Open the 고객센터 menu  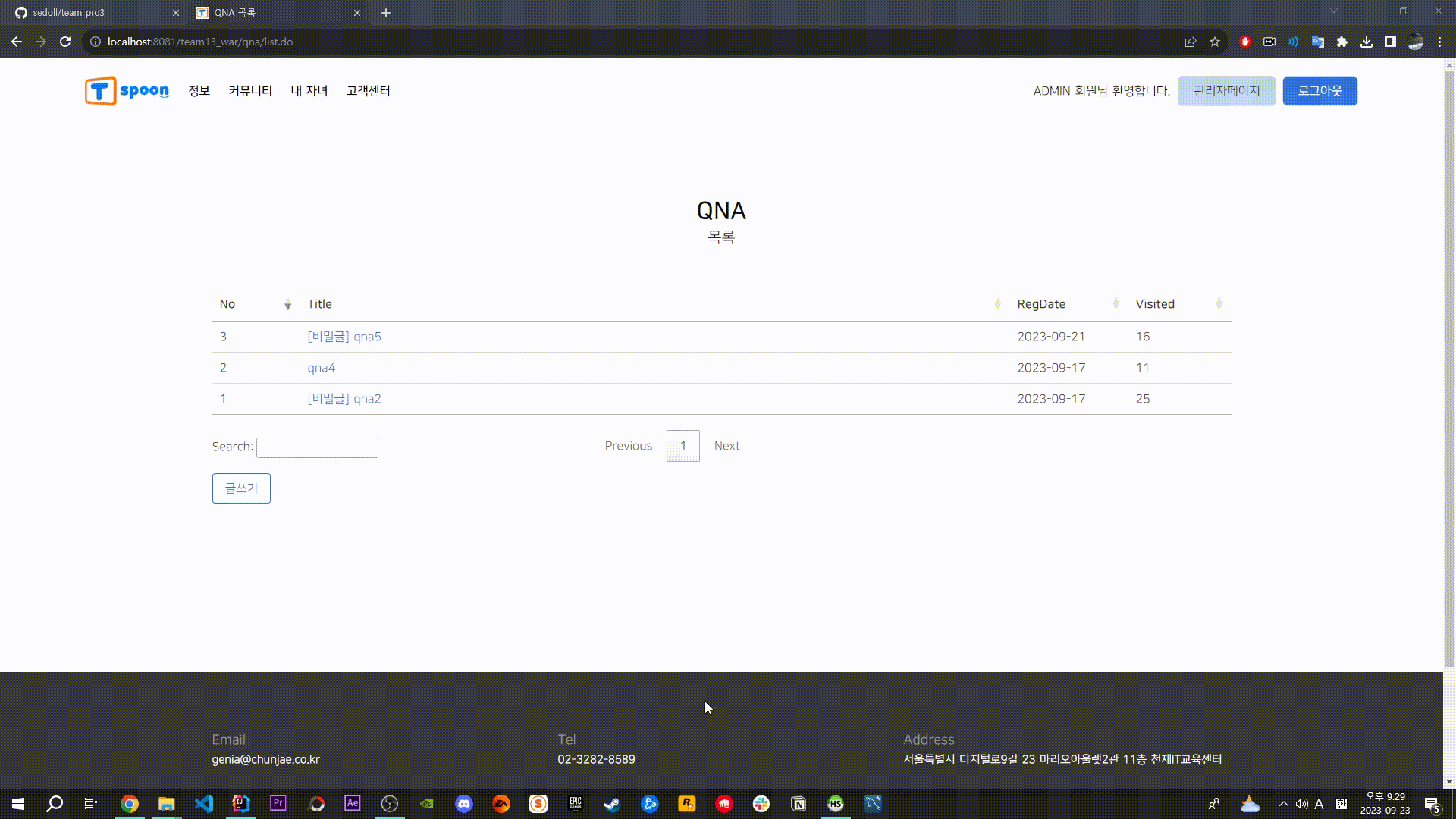coord(368,91)
